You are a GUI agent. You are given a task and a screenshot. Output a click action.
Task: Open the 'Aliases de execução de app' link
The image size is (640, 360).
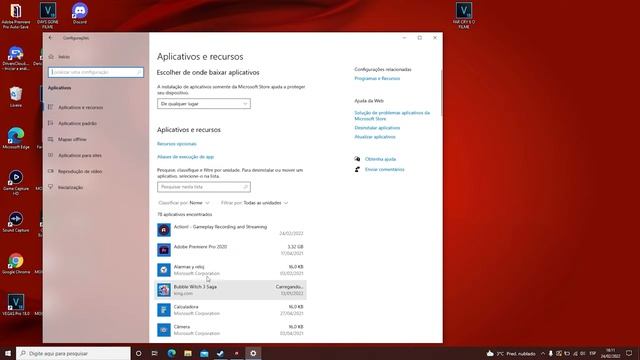click(x=185, y=157)
